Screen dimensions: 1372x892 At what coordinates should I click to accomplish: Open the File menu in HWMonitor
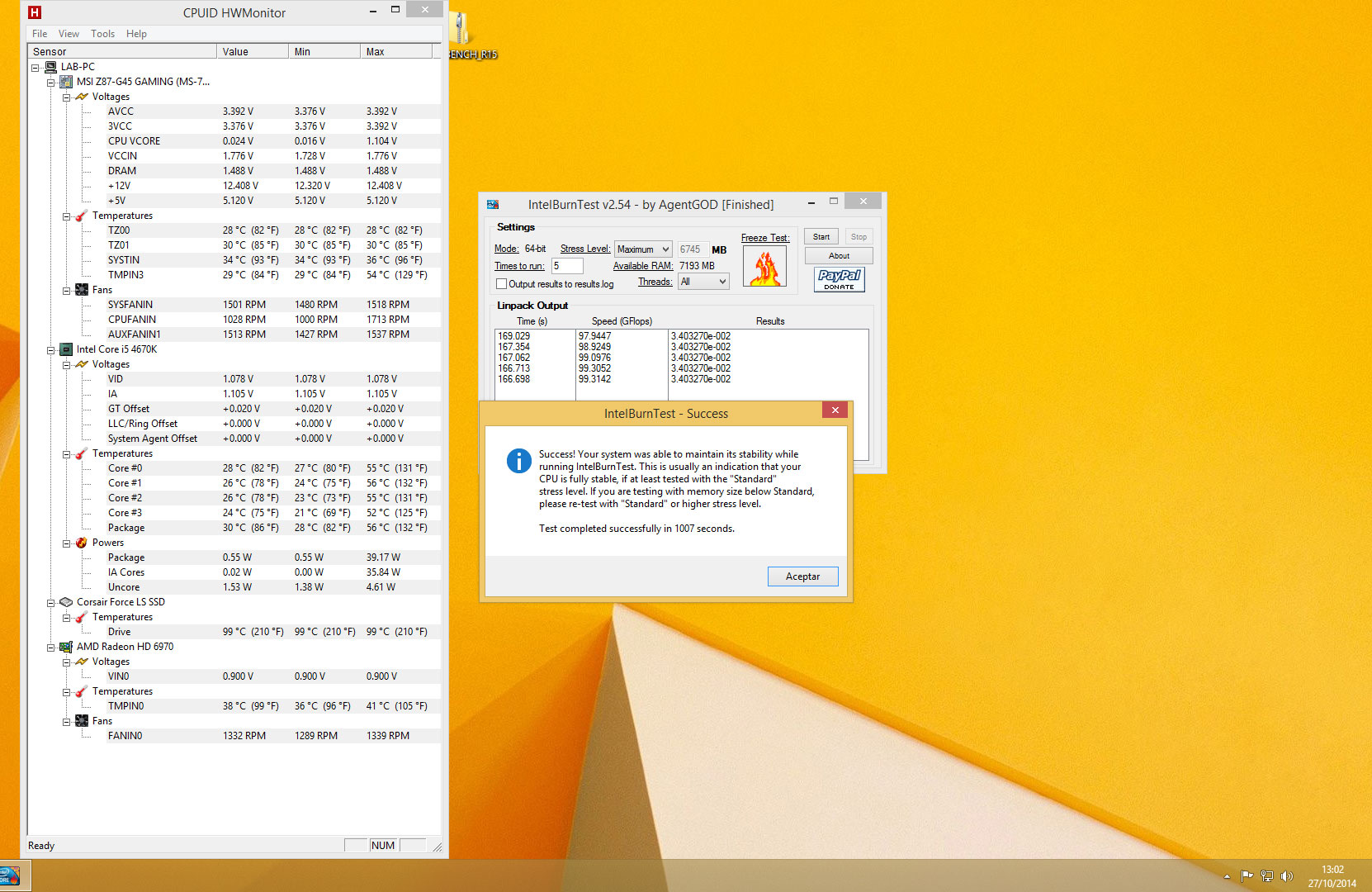(x=40, y=34)
